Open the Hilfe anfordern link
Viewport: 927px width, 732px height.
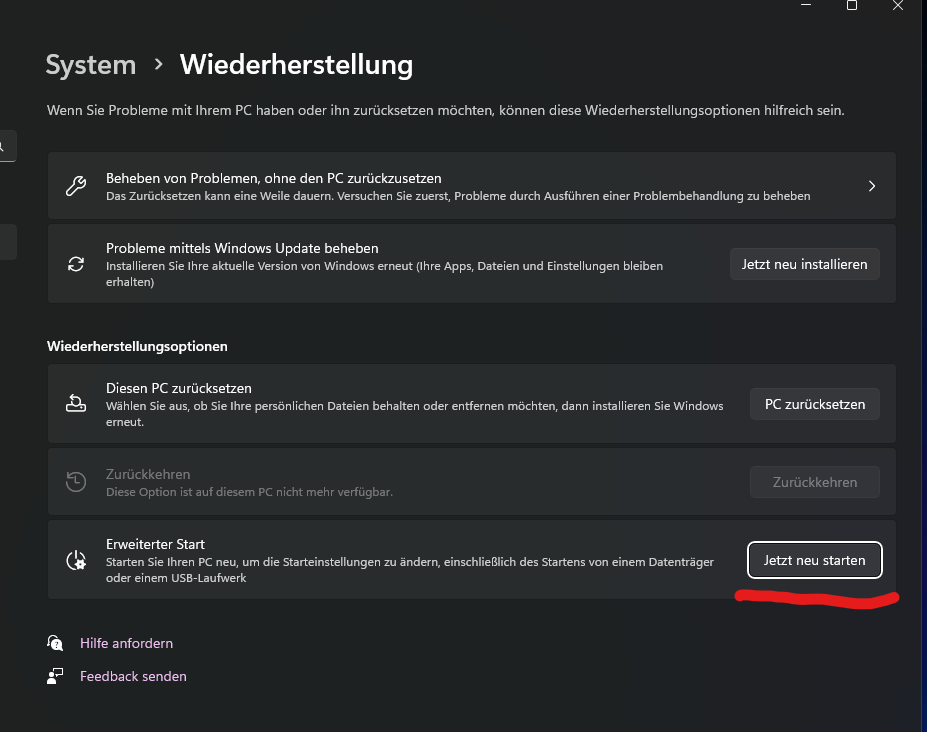[x=127, y=643]
